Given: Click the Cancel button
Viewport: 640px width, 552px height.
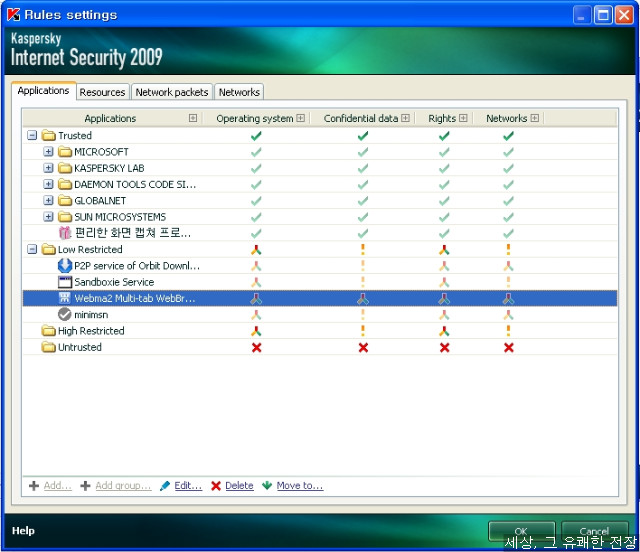Looking at the screenshot, I should point(594,531).
